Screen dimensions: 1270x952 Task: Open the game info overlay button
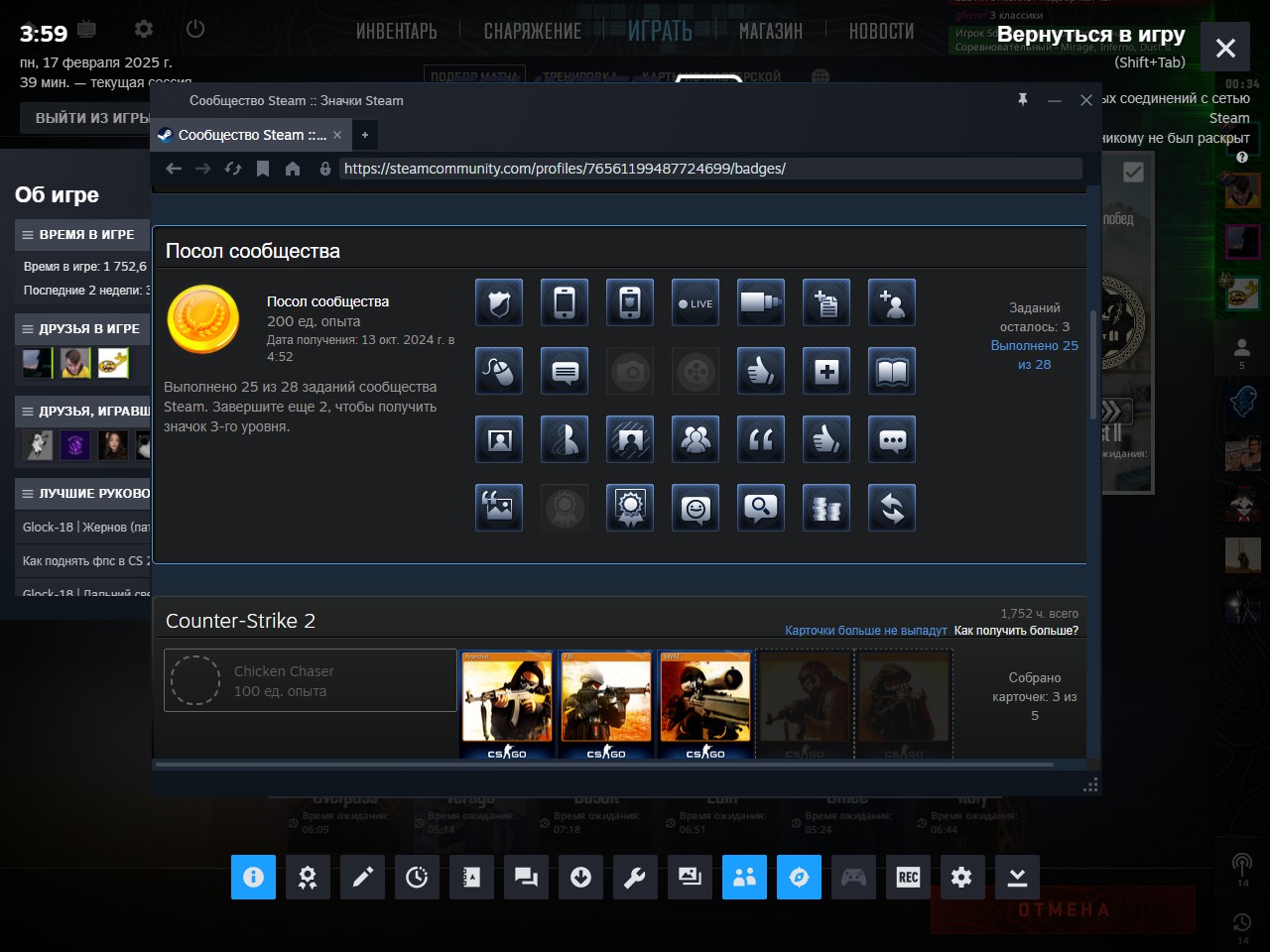click(253, 878)
